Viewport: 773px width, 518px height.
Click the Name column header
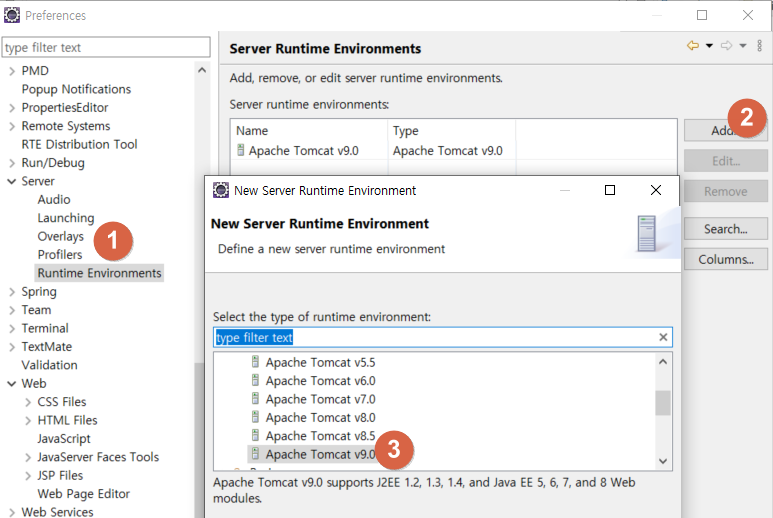(309, 131)
